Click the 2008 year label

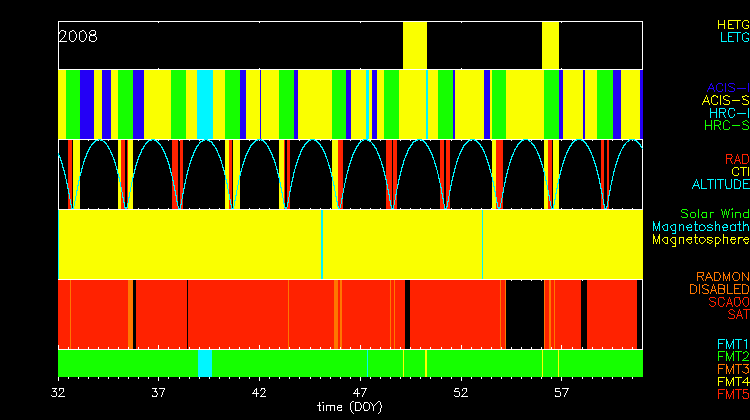tap(78, 36)
